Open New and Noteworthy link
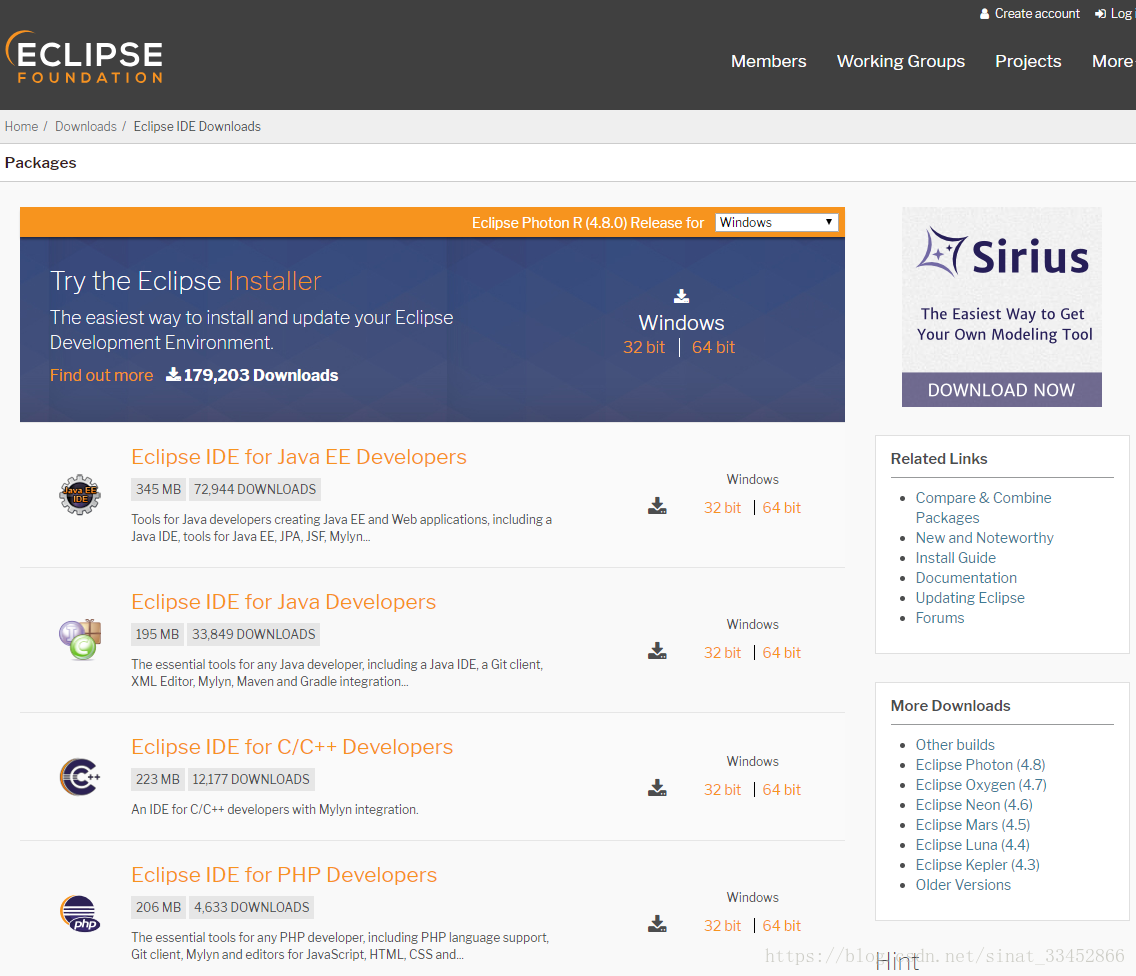Image resolution: width=1136 pixels, height=976 pixels. (984, 538)
